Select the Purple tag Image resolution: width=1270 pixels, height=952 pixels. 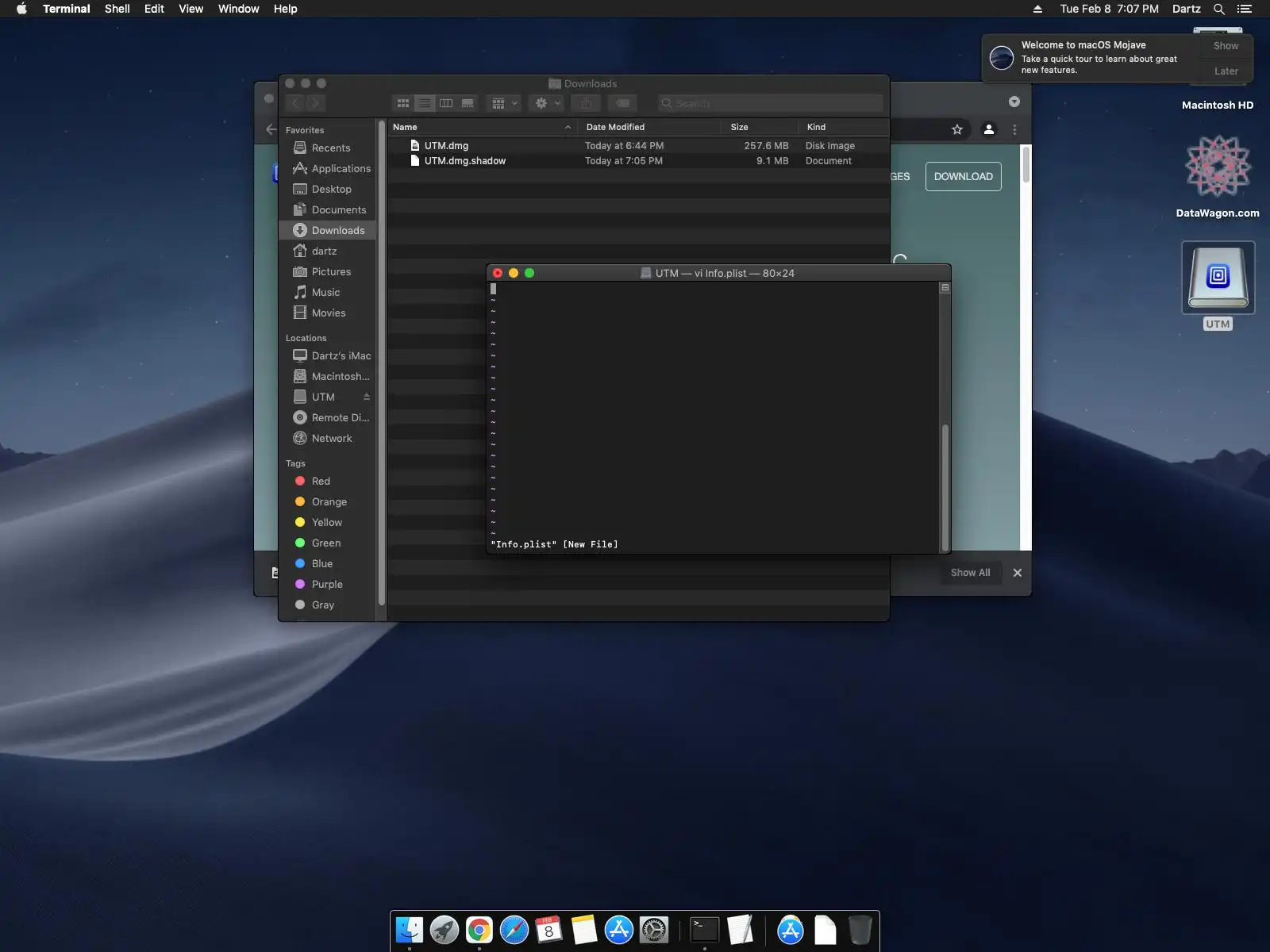point(321,584)
